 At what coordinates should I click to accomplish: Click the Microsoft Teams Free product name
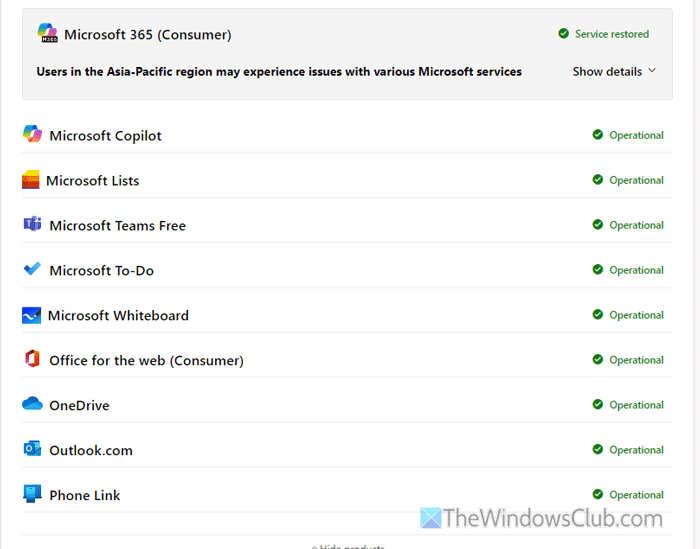pyautogui.click(x=117, y=226)
